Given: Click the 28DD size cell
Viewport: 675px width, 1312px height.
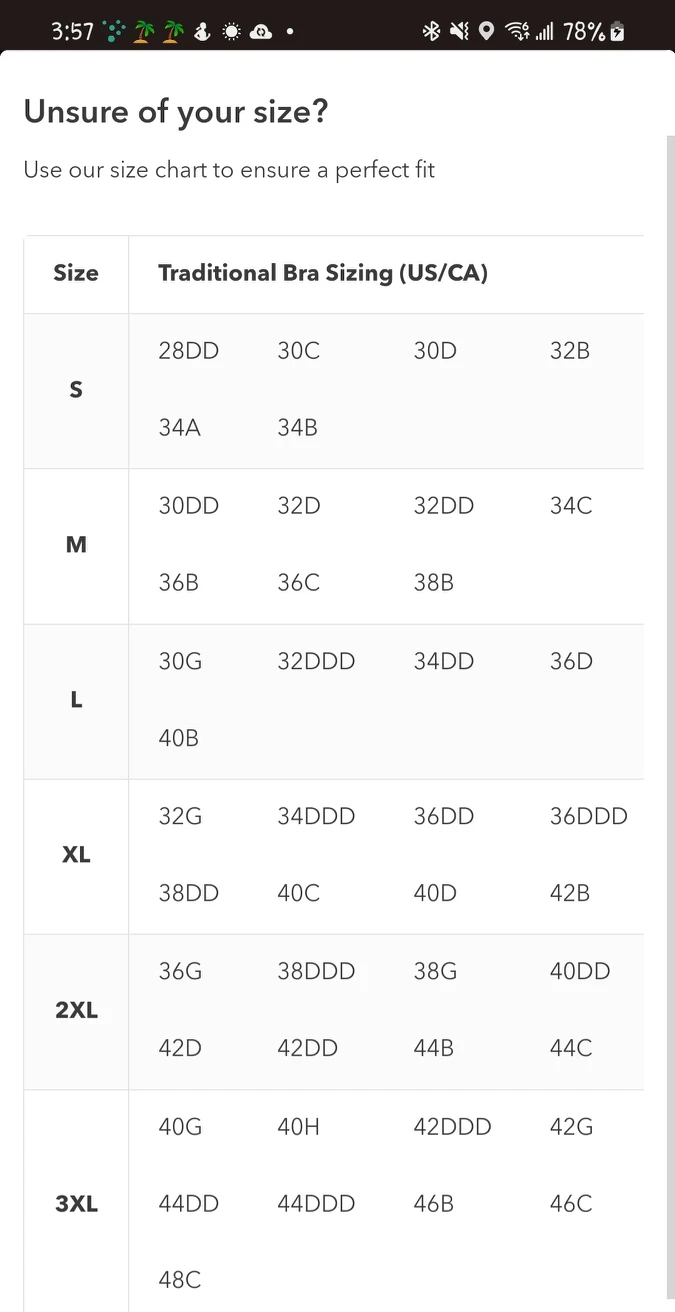Looking at the screenshot, I should (x=188, y=351).
